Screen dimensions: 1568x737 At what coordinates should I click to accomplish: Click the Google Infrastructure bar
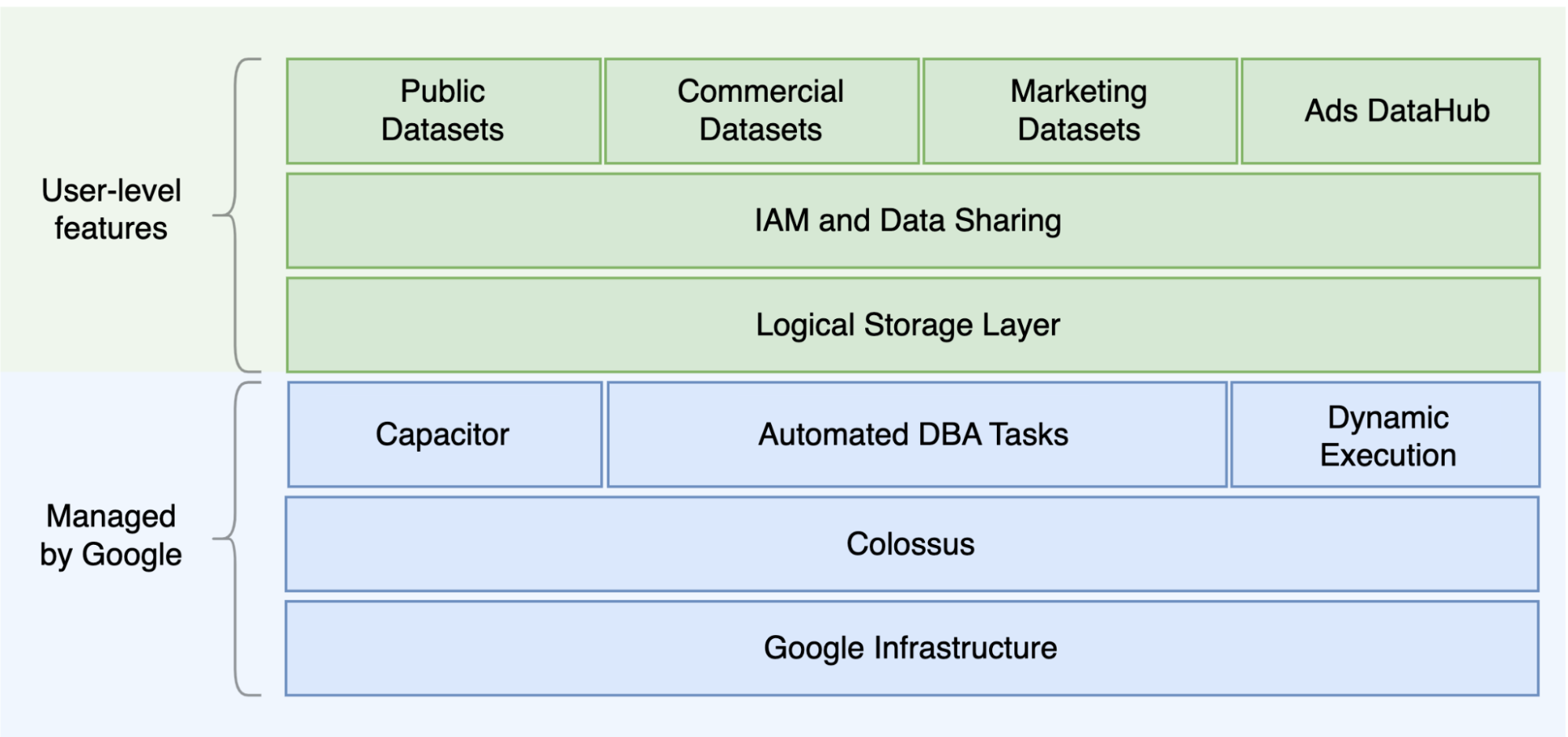coord(911,648)
